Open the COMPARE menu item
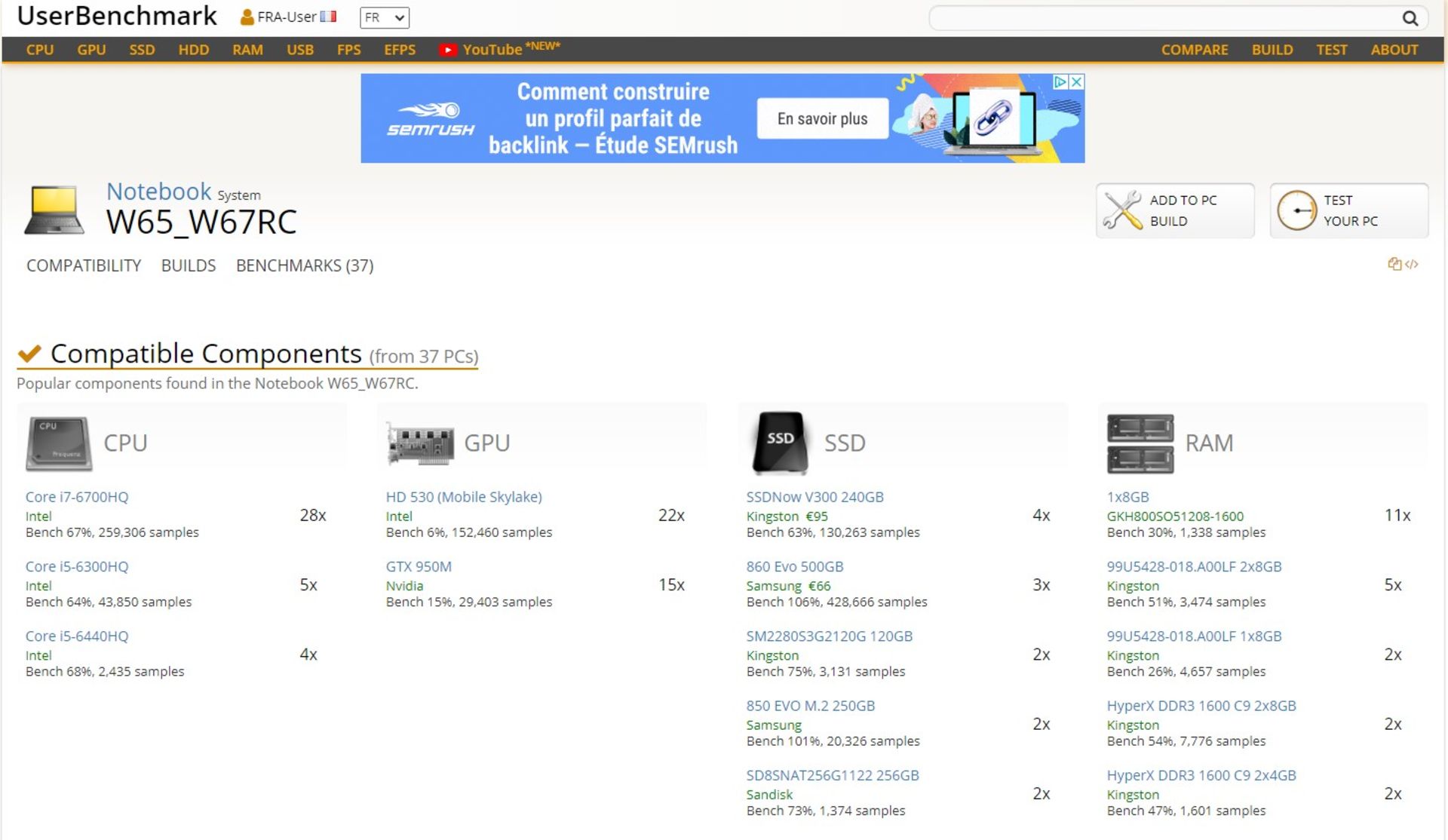The width and height of the screenshot is (1448, 840). click(x=1195, y=50)
